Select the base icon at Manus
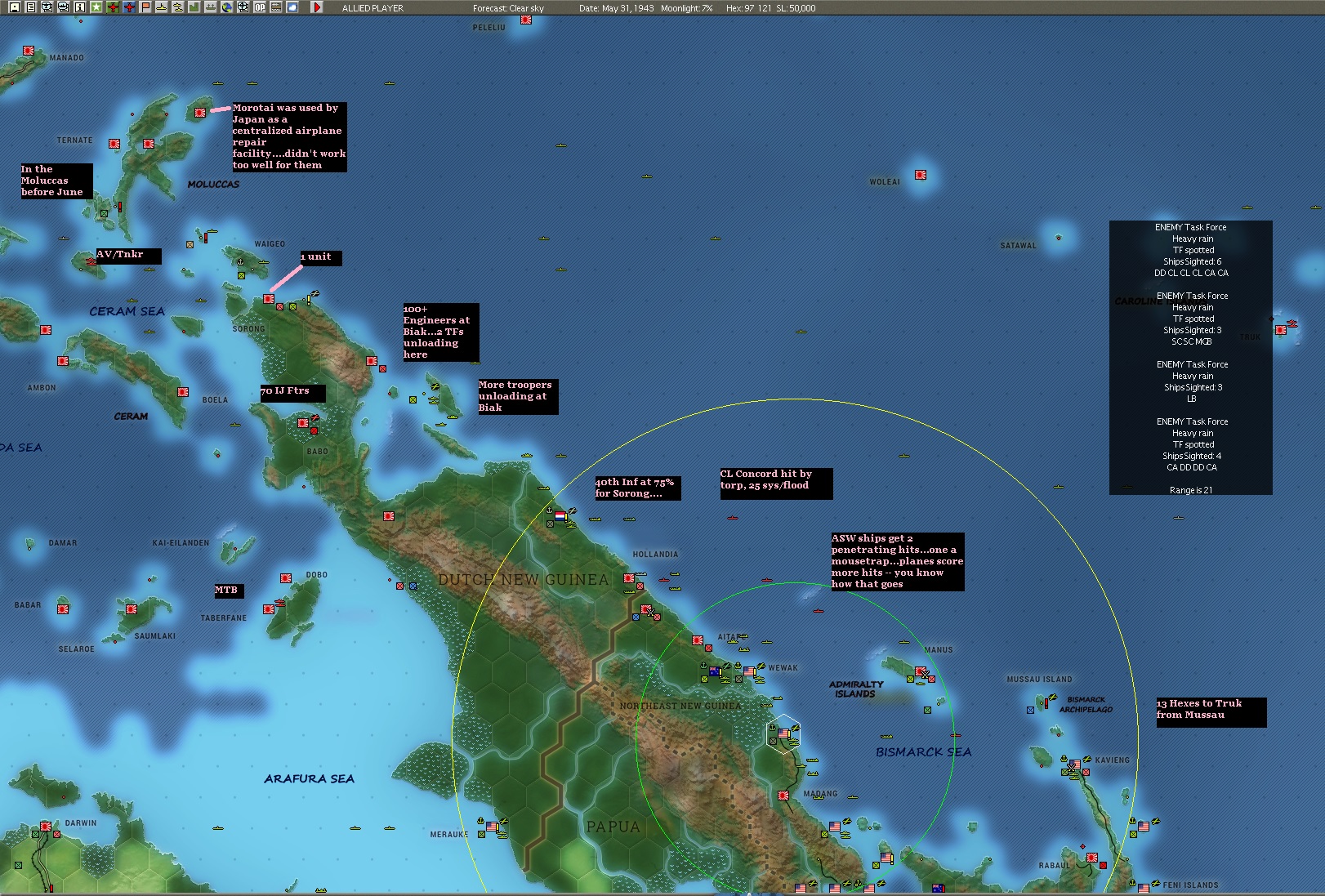 pyautogui.click(x=921, y=671)
